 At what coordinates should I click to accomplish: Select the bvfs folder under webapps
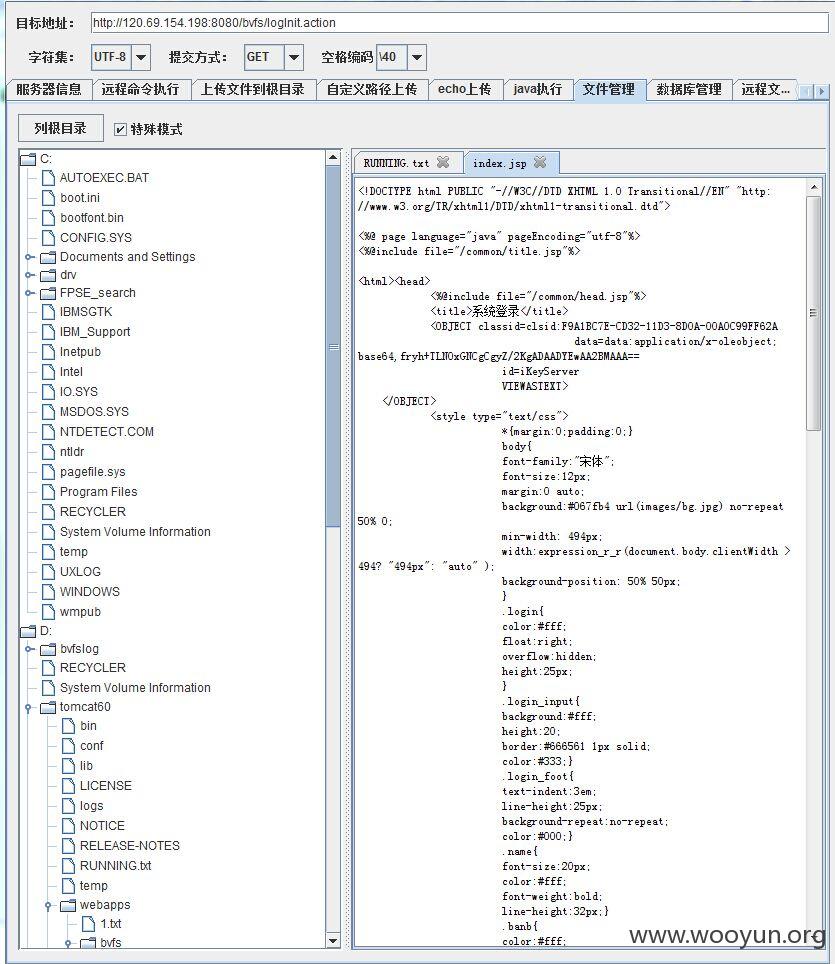tap(111, 942)
